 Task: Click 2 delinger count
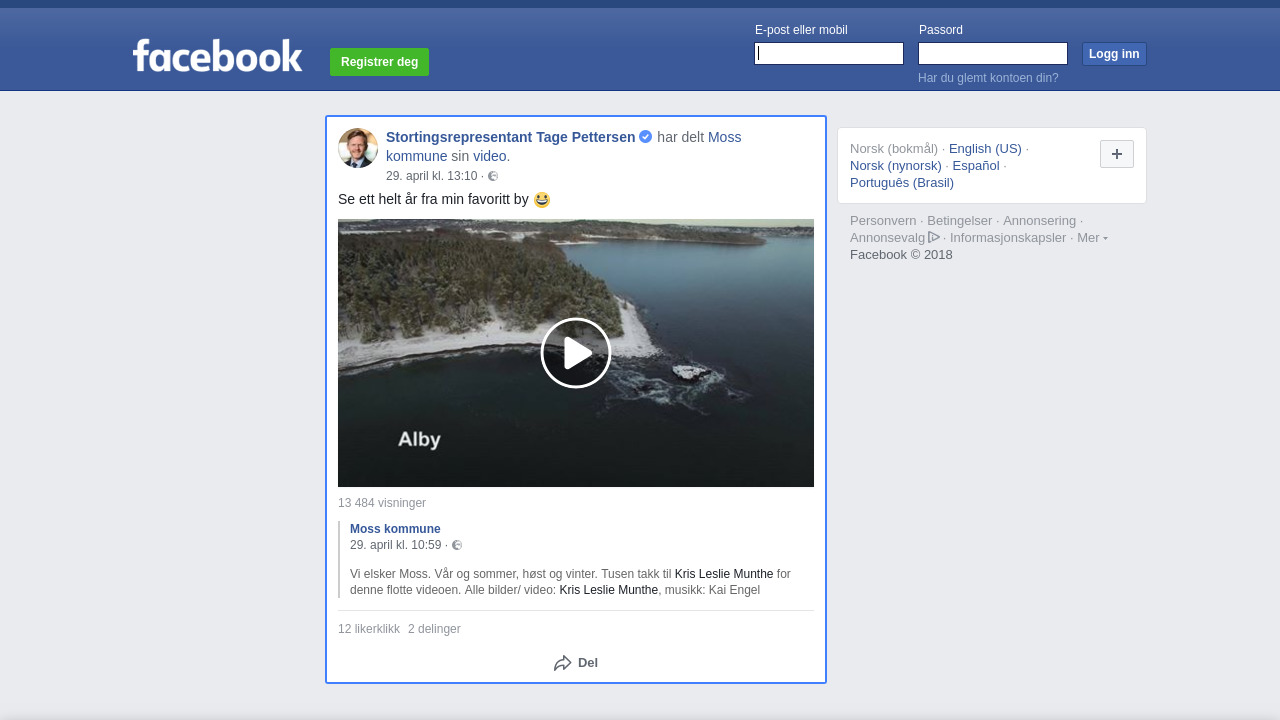(x=434, y=629)
